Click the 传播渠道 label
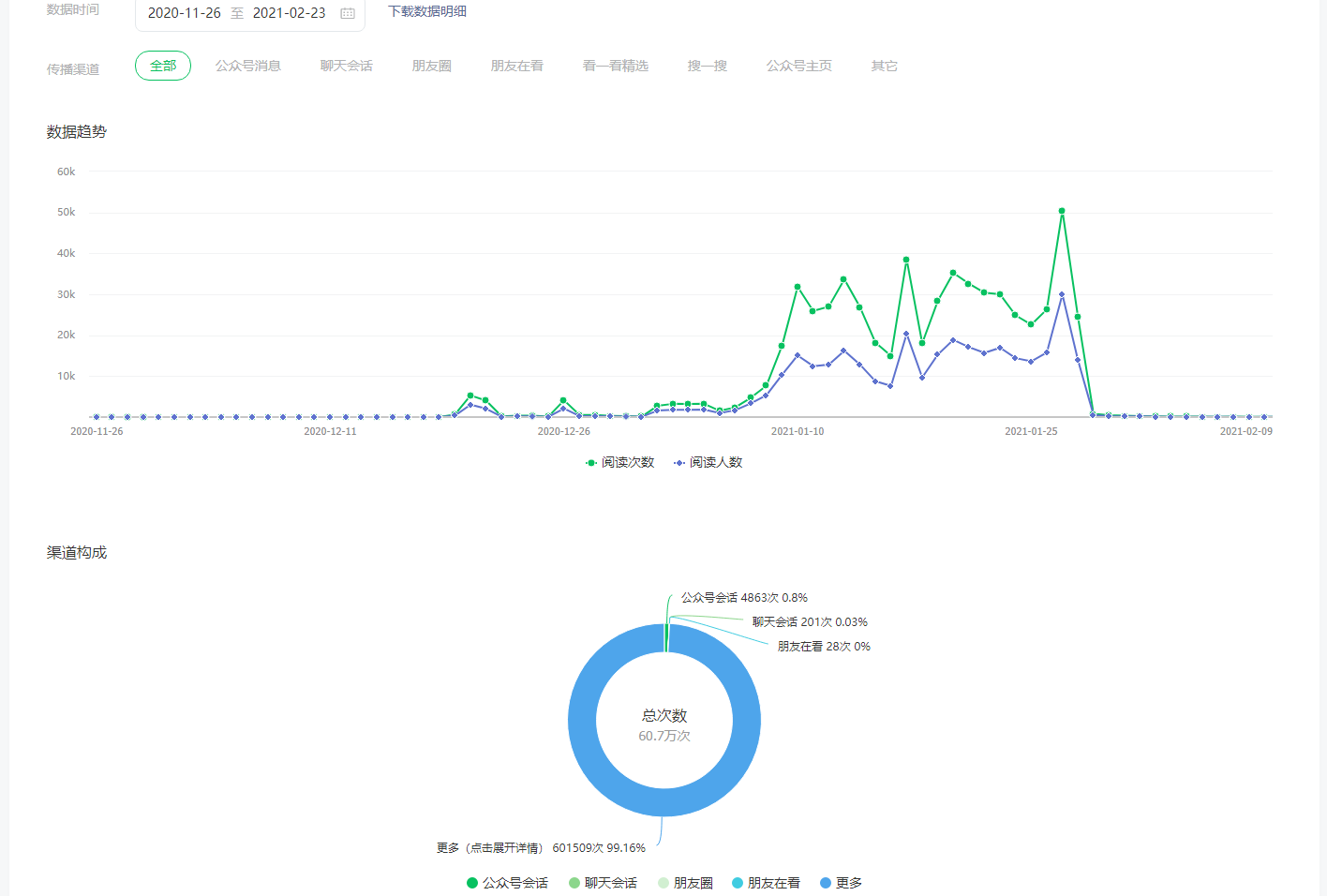The width and height of the screenshot is (1327, 896). 73,69
